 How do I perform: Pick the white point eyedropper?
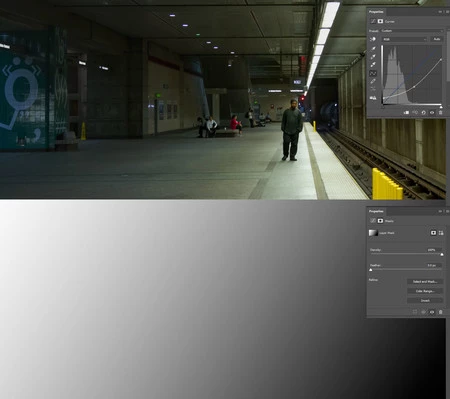pyautogui.click(x=373, y=65)
